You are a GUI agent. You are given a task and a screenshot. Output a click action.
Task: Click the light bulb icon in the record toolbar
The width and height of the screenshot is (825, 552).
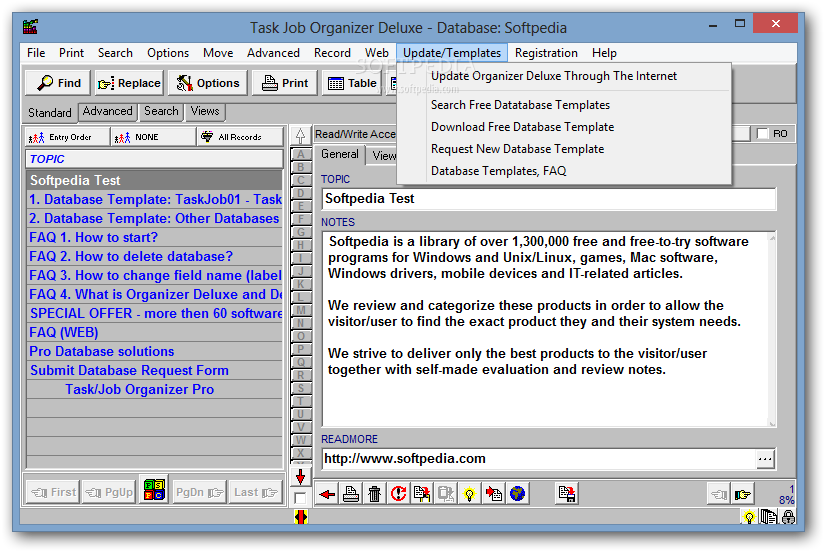point(469,494)
